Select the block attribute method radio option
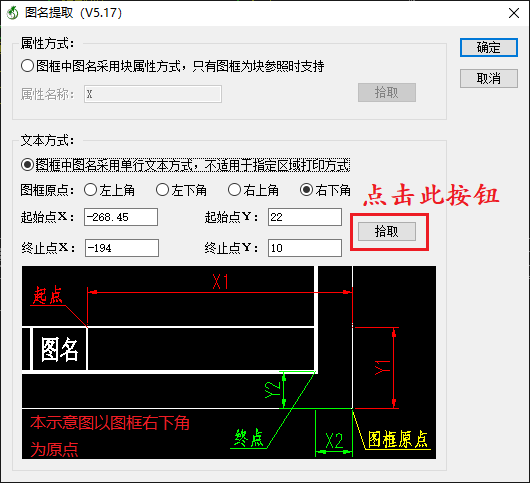The image size is (530, 483). pos(27,66)
